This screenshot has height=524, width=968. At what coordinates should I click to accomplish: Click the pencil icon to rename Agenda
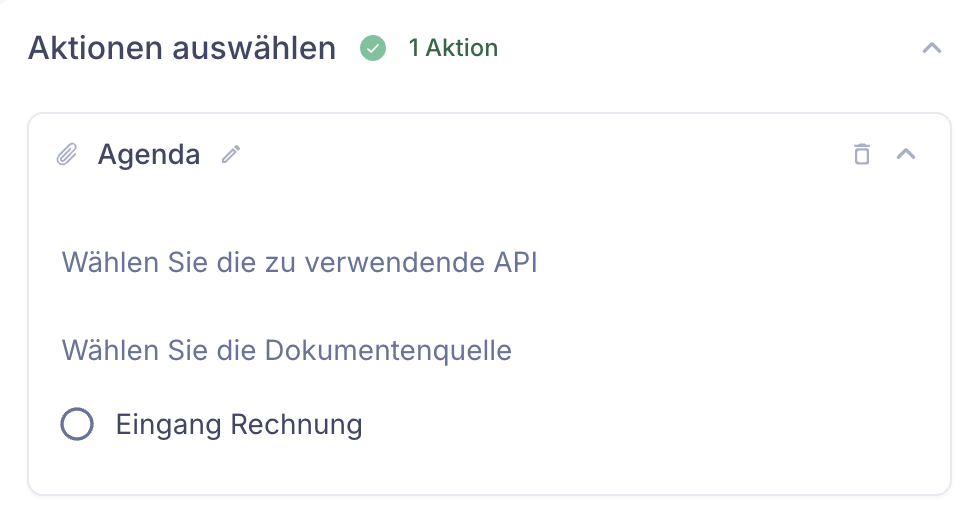(x=231, y=154)
